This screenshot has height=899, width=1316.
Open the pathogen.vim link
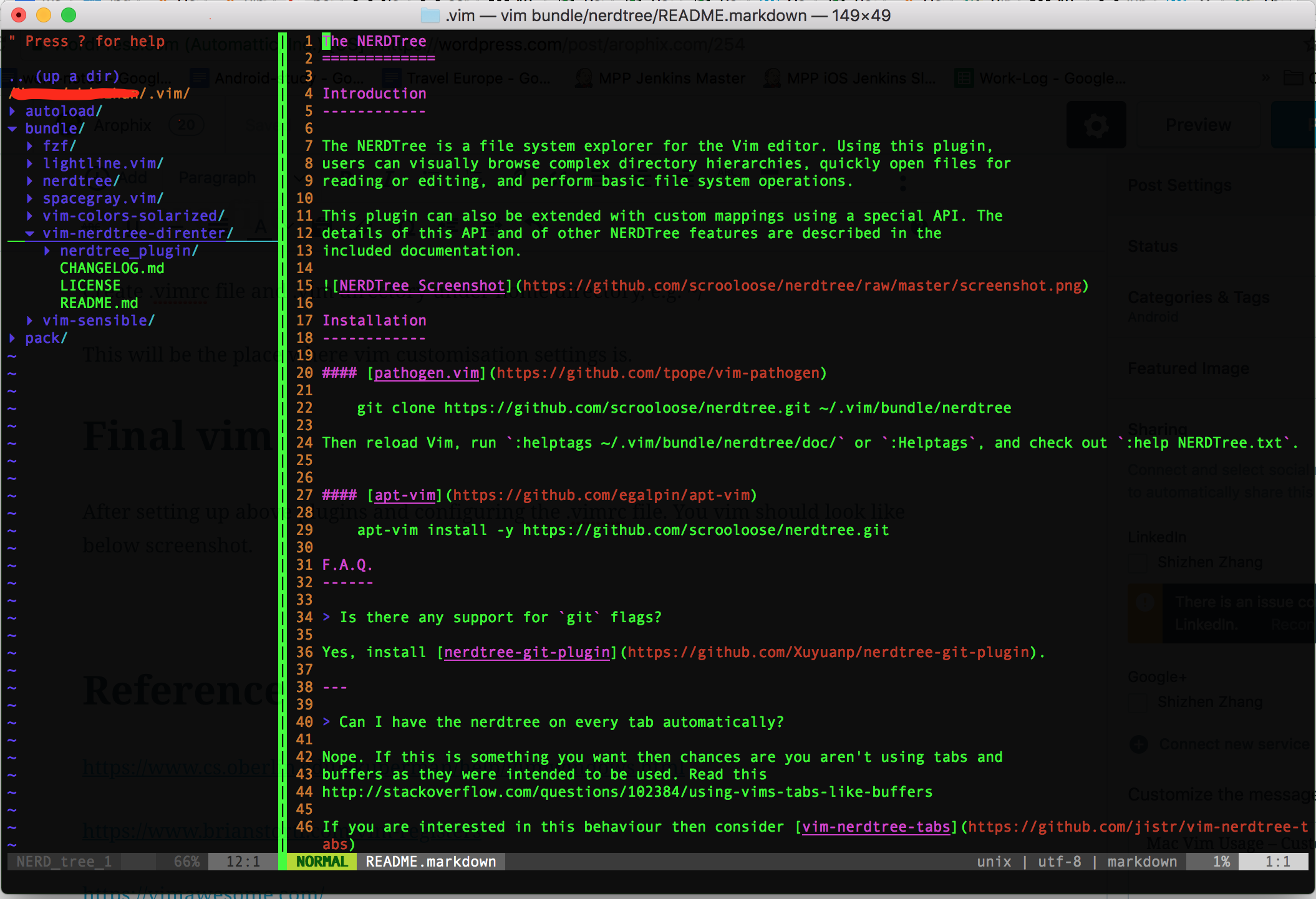click(x=426, y=373)
